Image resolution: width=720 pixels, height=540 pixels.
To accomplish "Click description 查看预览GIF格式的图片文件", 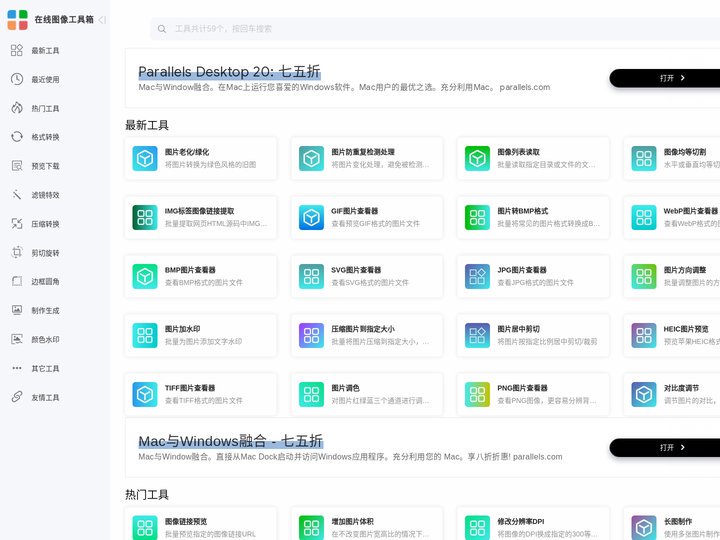I will point(375,224).
